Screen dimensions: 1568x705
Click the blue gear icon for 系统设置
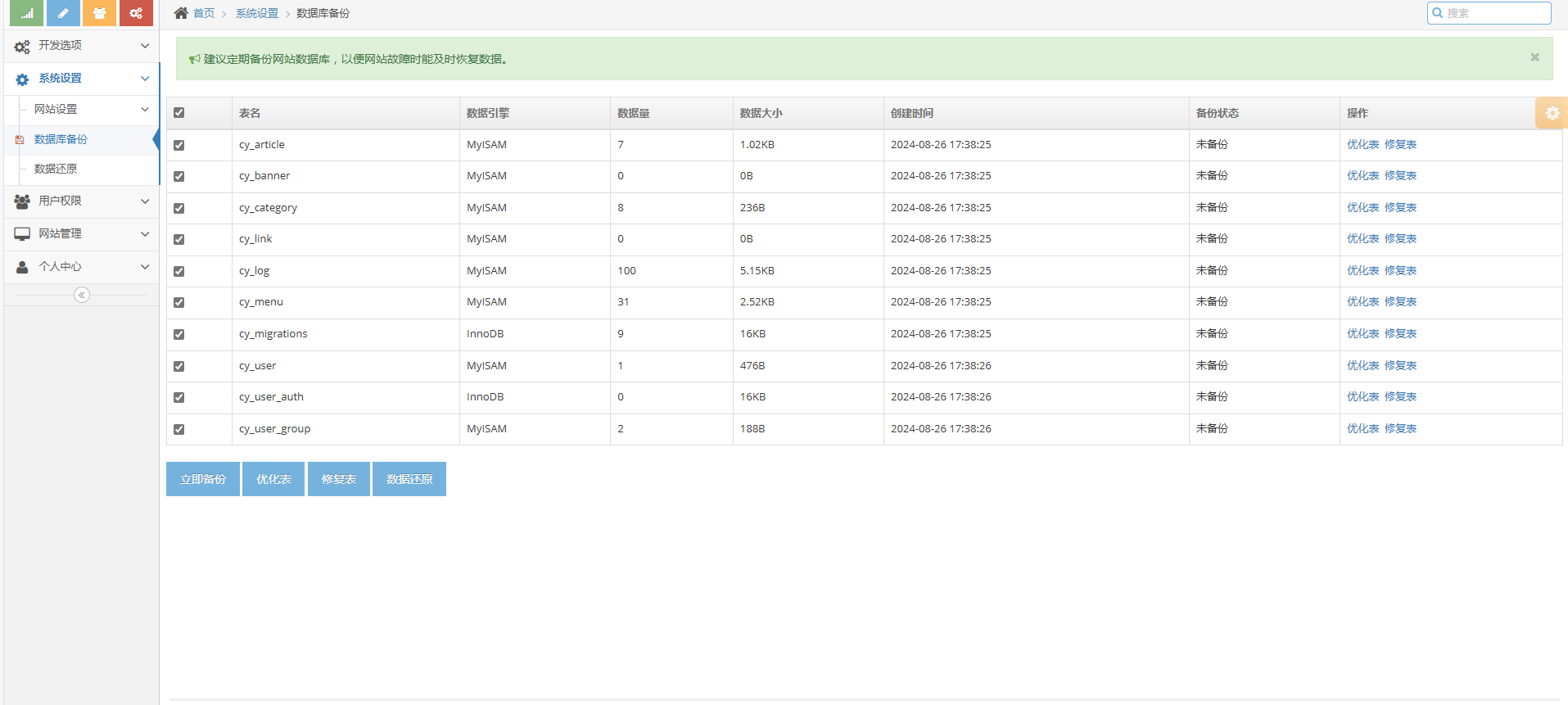pos(22,79)
